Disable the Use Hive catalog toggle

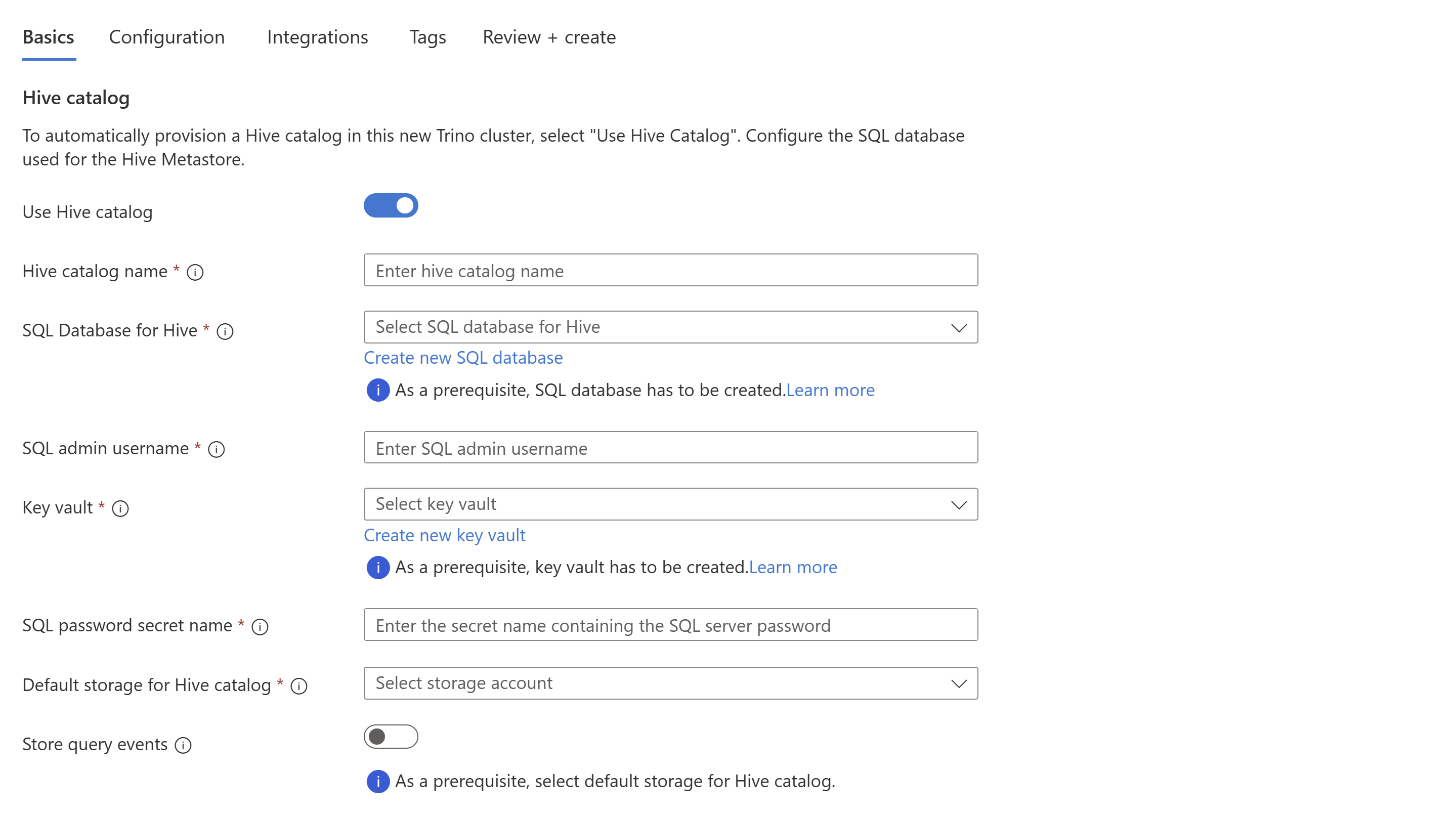(x=390, y=205)
